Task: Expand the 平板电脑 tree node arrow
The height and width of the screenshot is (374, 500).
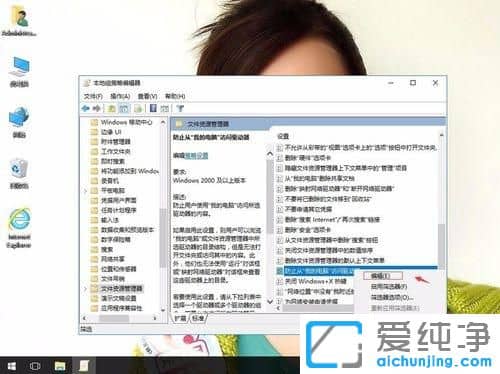Action: [85, 191]
